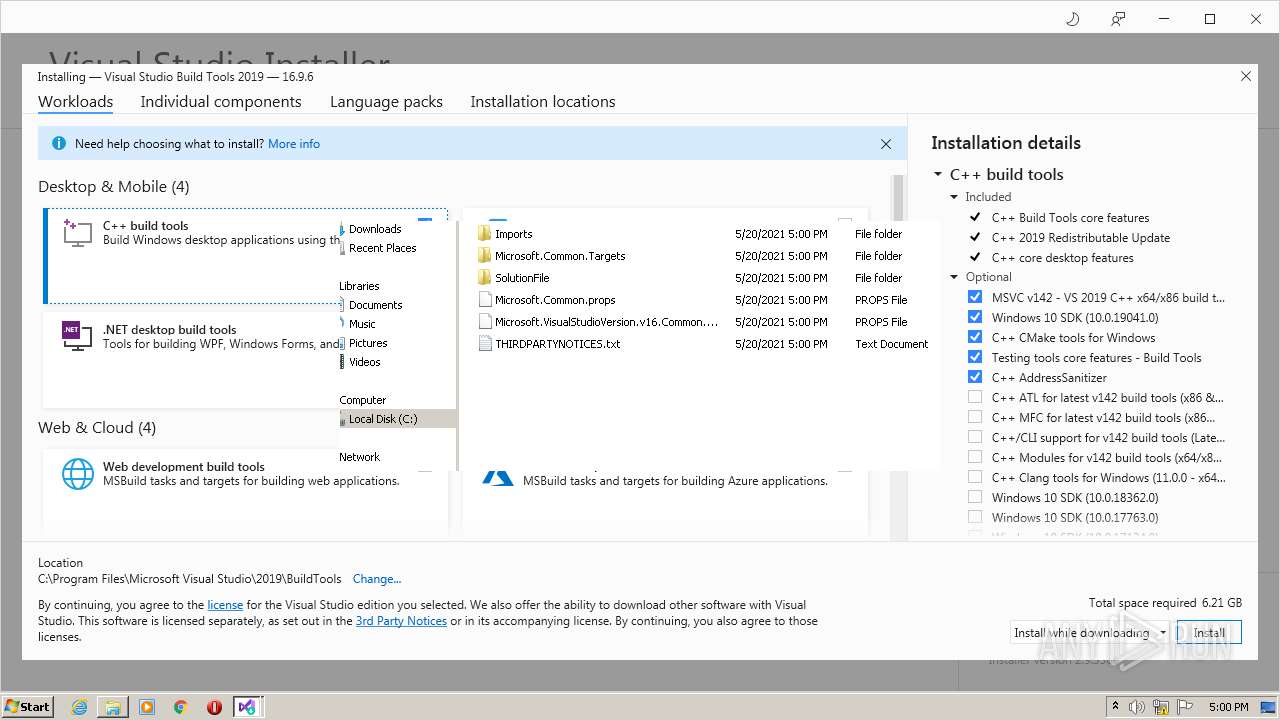Screen dimensions: 1280x720
Task: Open Windows Explorer from the taskbar
Action: pos(113,707)
